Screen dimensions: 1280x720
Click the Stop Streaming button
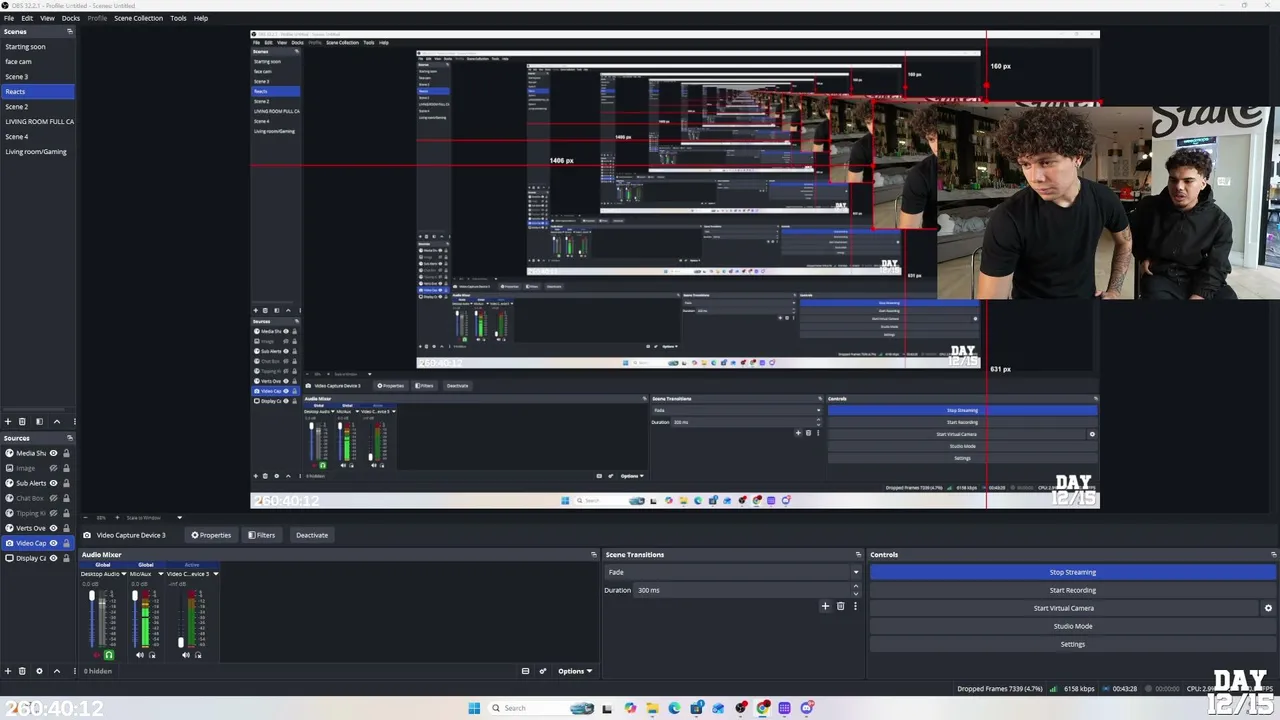click(x=1072, y=572)
